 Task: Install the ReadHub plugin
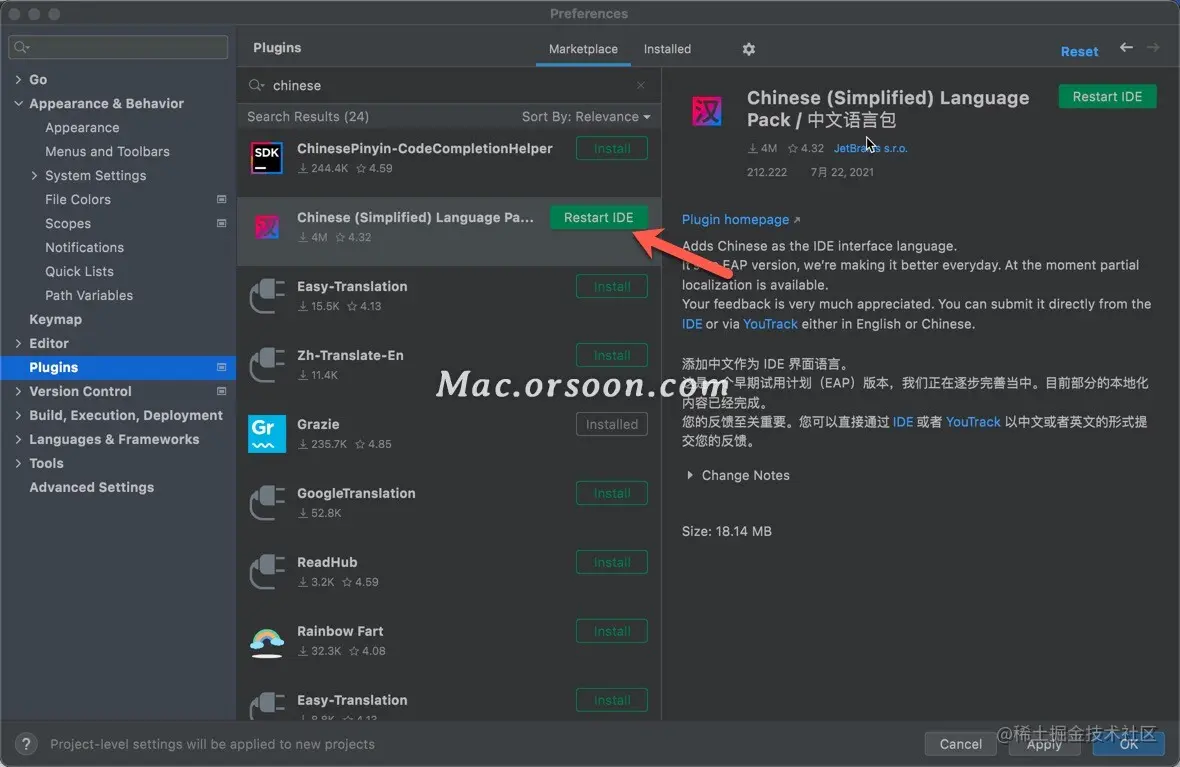(612, 562)
